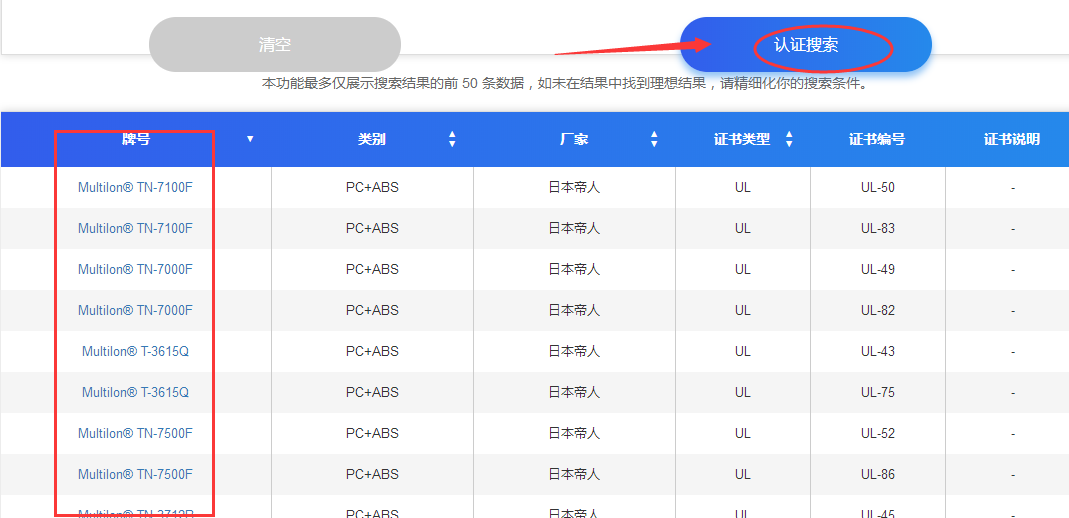This screenshot has width=1069, height=518.
Task: Click the 清空 clear button
Action: pyautogui.click(x=274, y=45)
